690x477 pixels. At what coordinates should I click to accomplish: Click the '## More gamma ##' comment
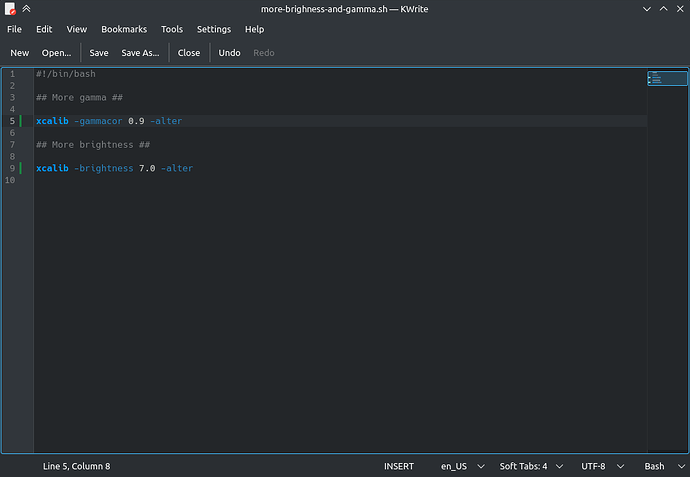[x=79, y=98]
